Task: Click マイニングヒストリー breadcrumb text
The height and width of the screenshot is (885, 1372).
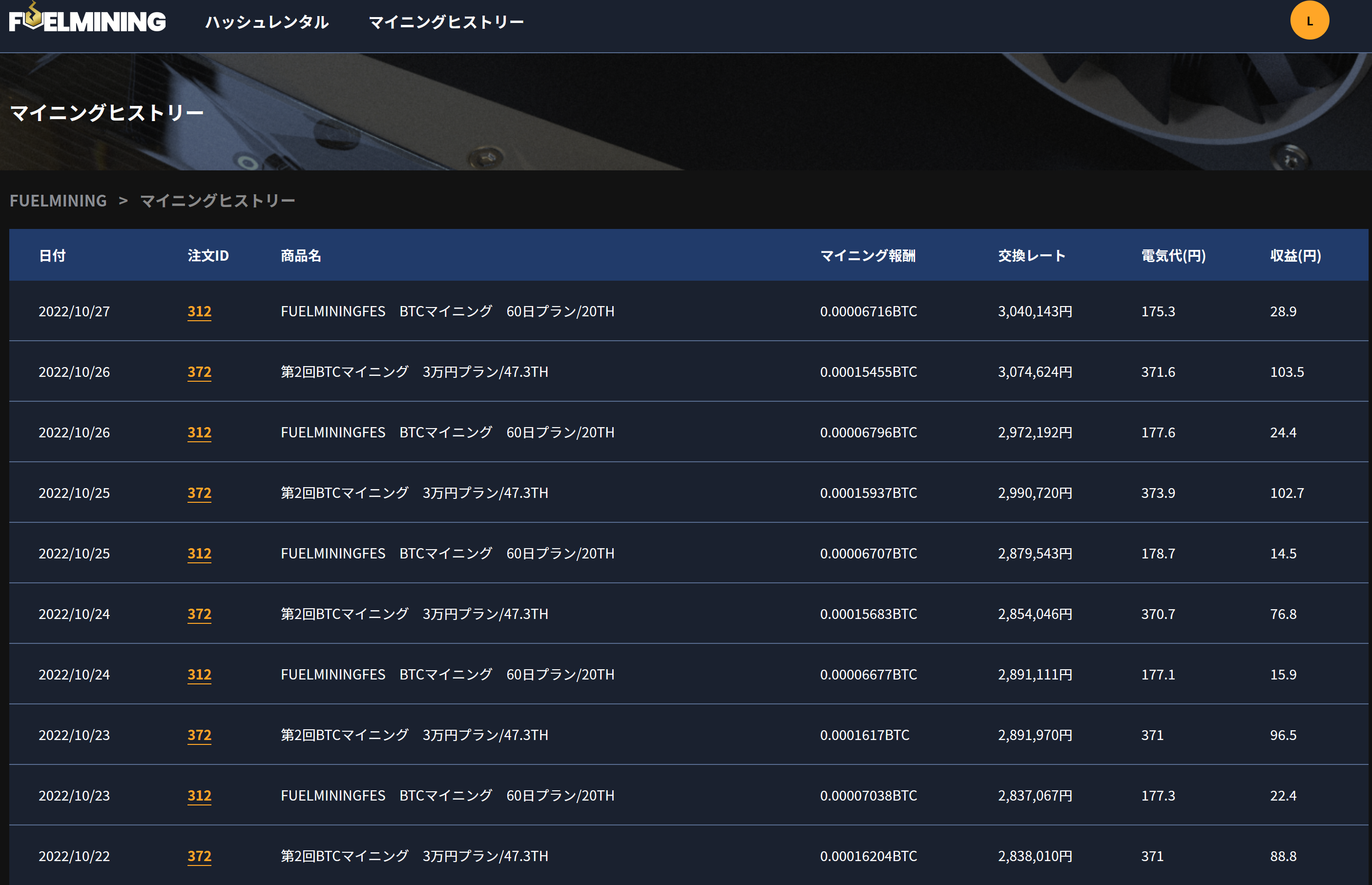Action: coord(217,201)
